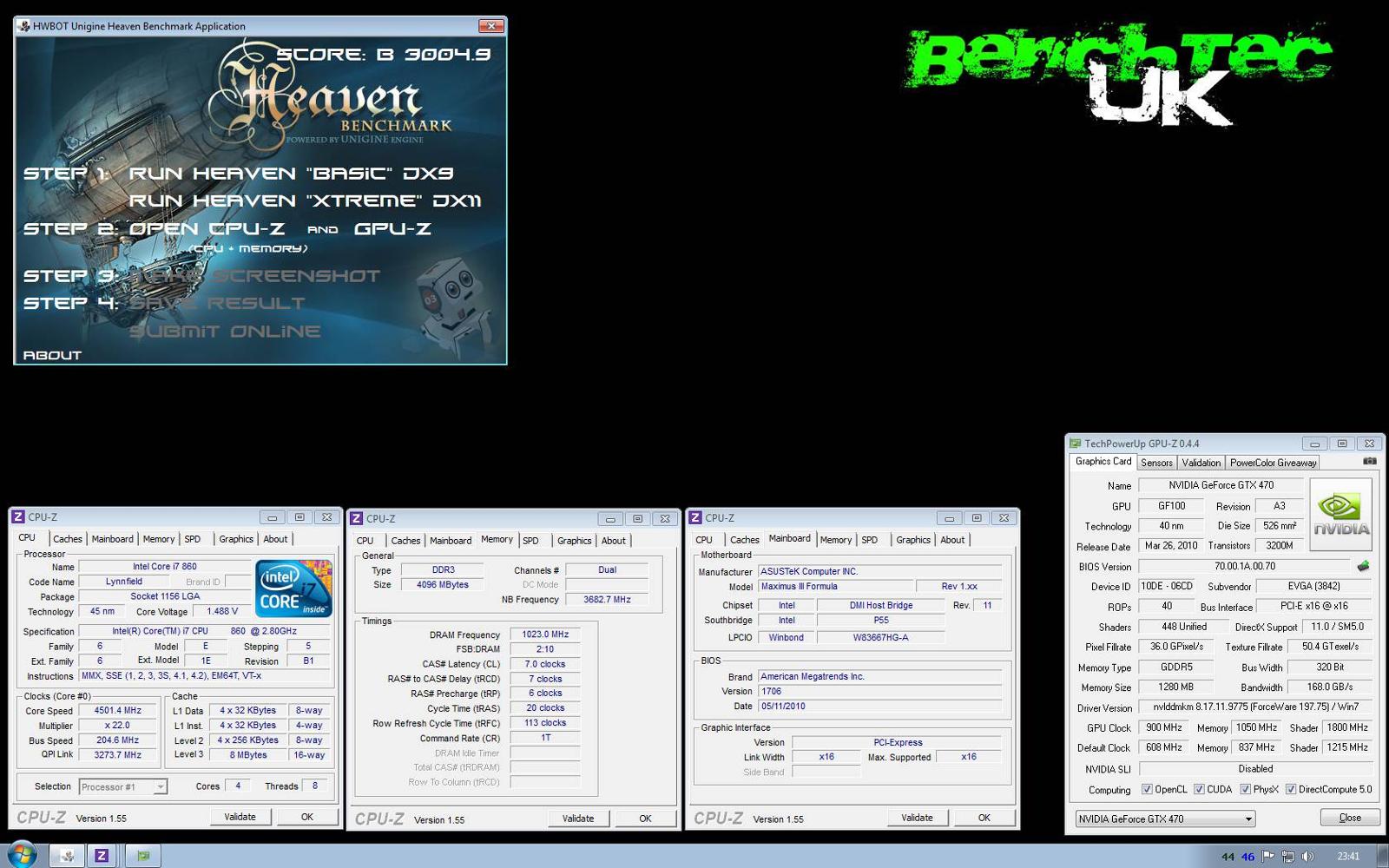Screen dimensions: 1389x868
Task: Toggle the CUDA checkbox in GPU-Z
Action: pyautogui.click(x=1199, y=789)
